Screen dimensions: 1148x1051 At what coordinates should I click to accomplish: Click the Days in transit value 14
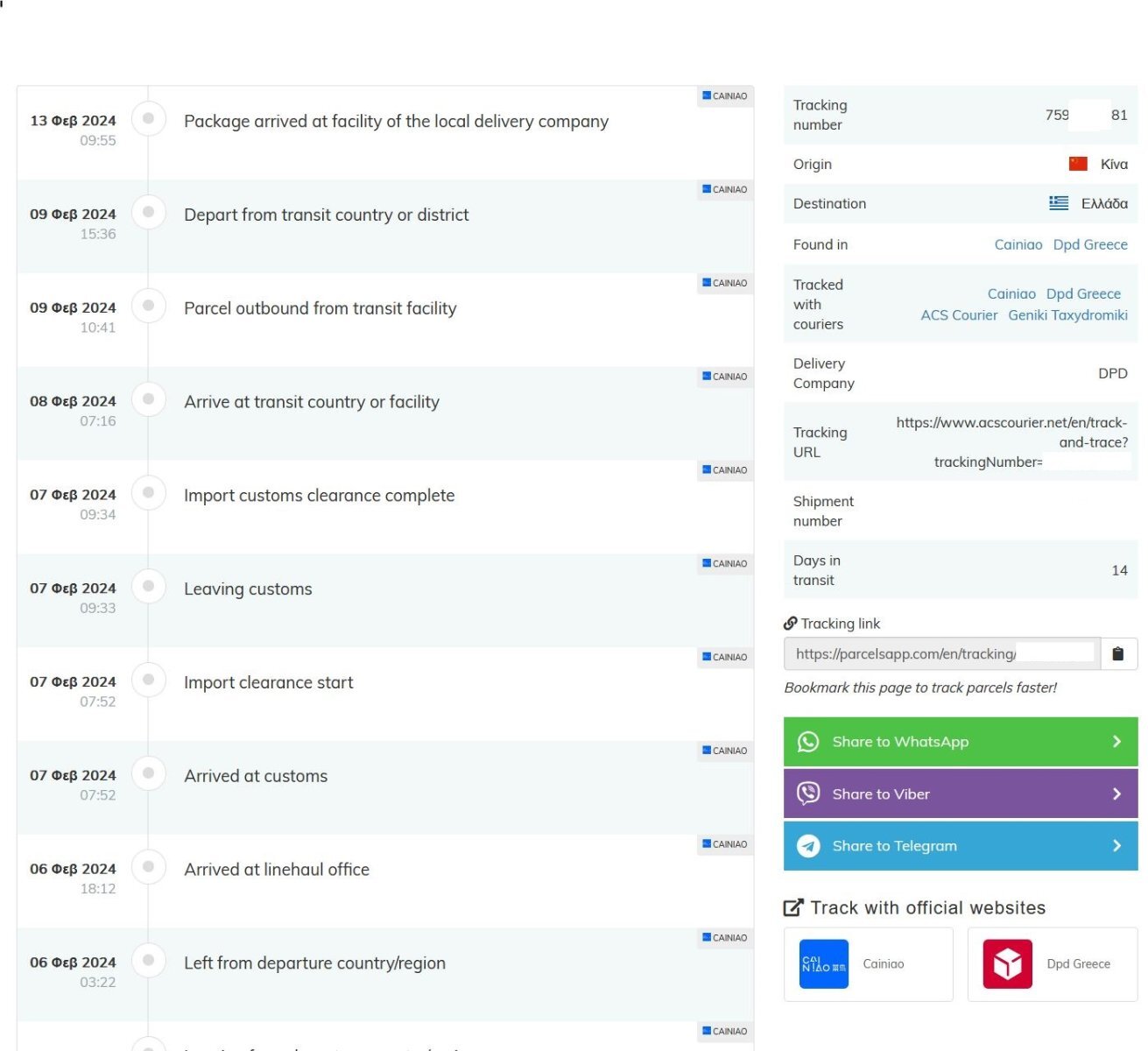click(x=1119, y=570)
